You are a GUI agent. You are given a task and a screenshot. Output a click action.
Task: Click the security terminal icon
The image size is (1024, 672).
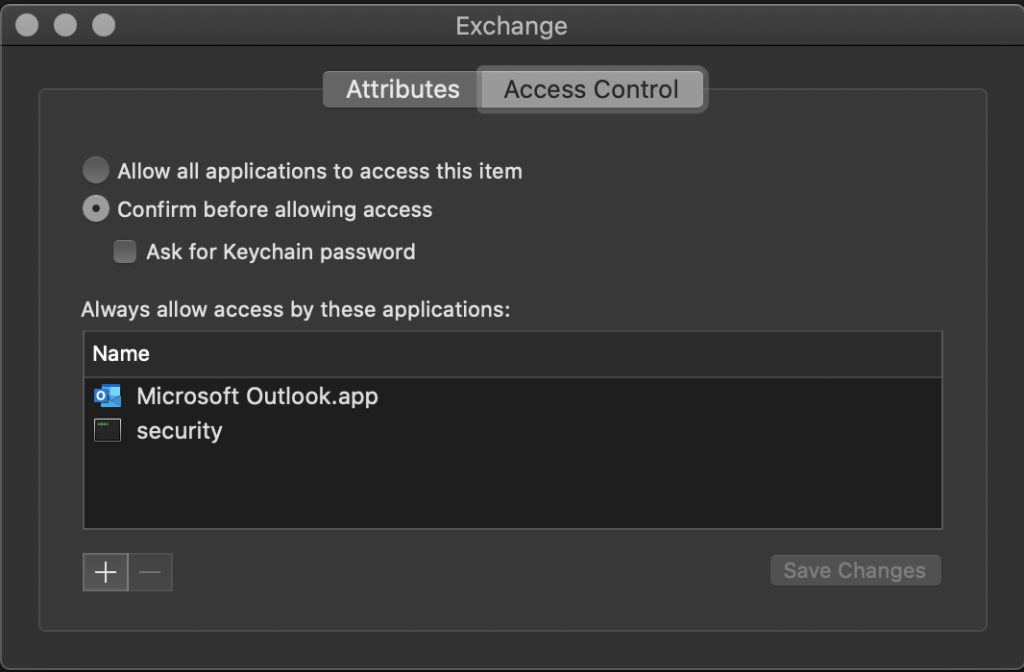pos(107,430)
